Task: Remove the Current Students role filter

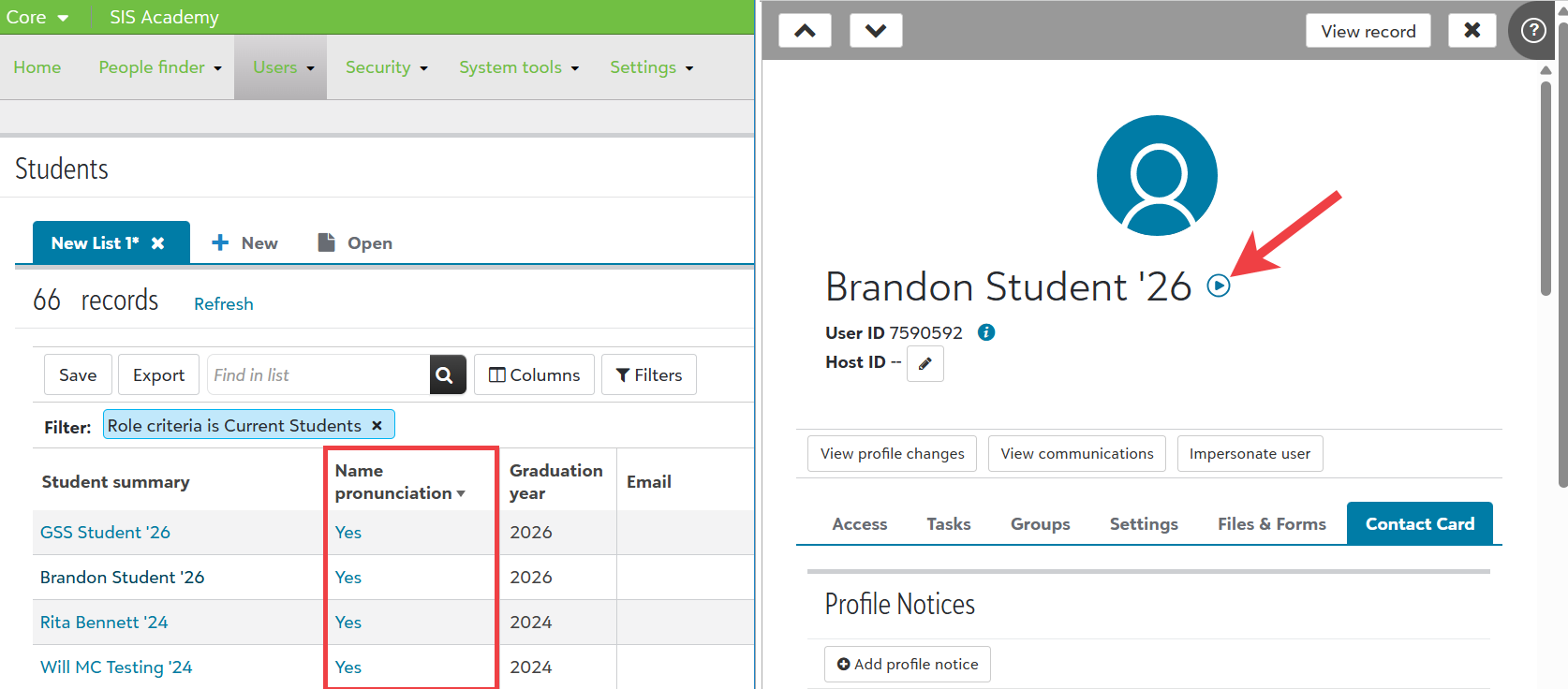Action: tap(377, 425)
